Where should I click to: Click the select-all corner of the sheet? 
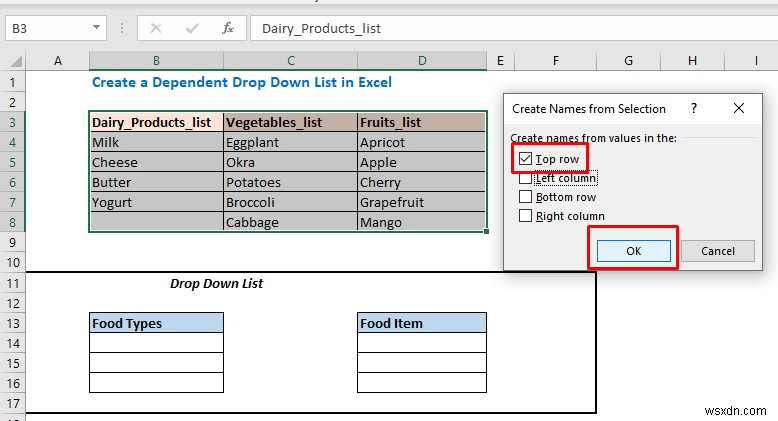point(13,62)
